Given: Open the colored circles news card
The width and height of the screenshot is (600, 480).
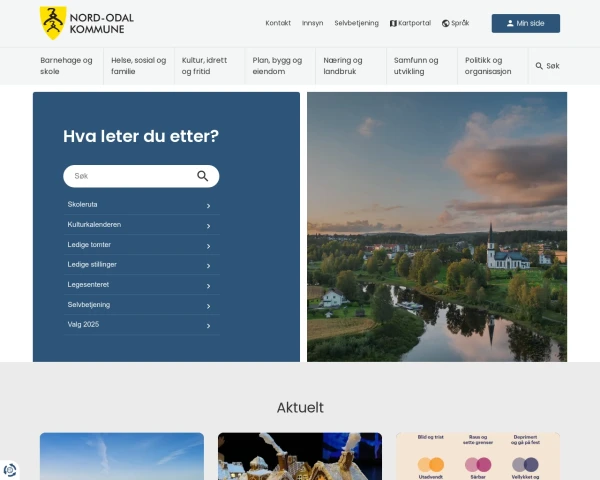Looking at the screenshot, I should point(478,456).
